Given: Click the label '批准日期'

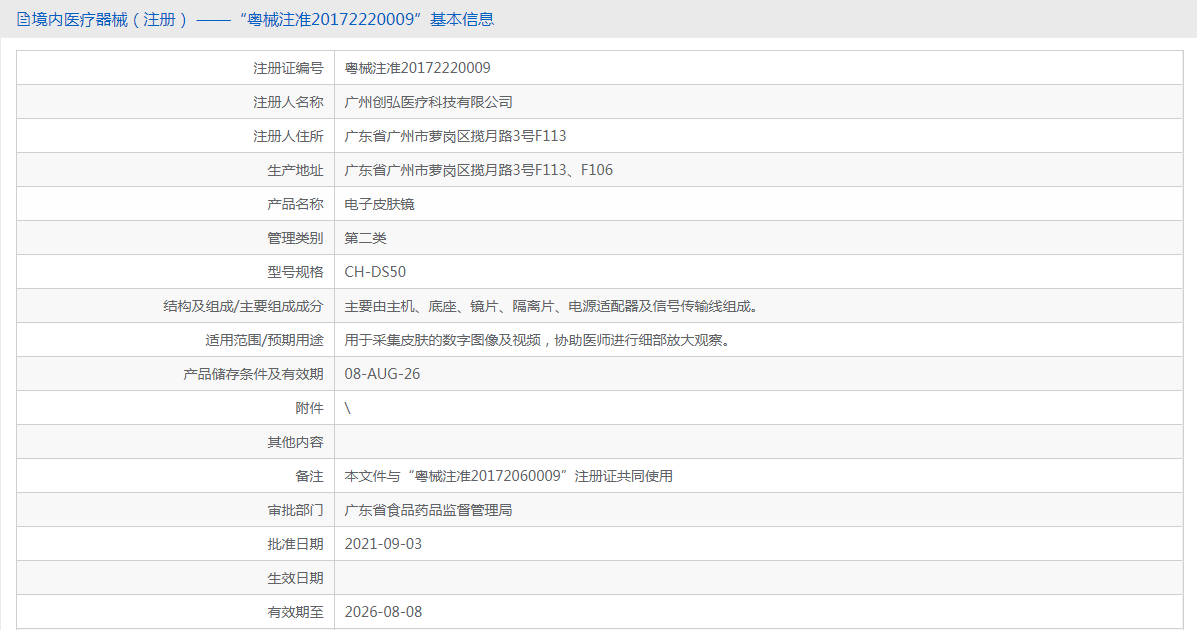Looking at the screenshot, I should tap(295, 544).
